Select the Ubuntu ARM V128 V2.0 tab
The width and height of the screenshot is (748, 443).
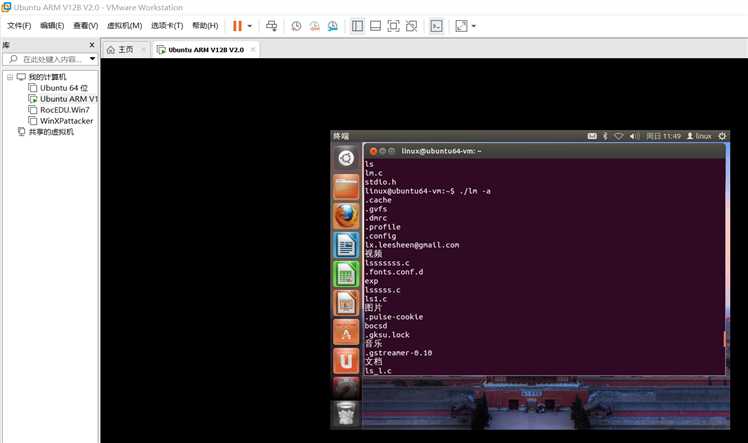point(206,50)
